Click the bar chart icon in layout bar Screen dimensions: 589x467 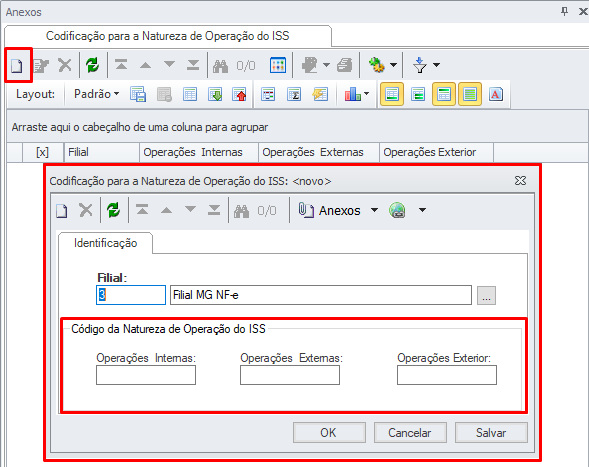point(352,94)
